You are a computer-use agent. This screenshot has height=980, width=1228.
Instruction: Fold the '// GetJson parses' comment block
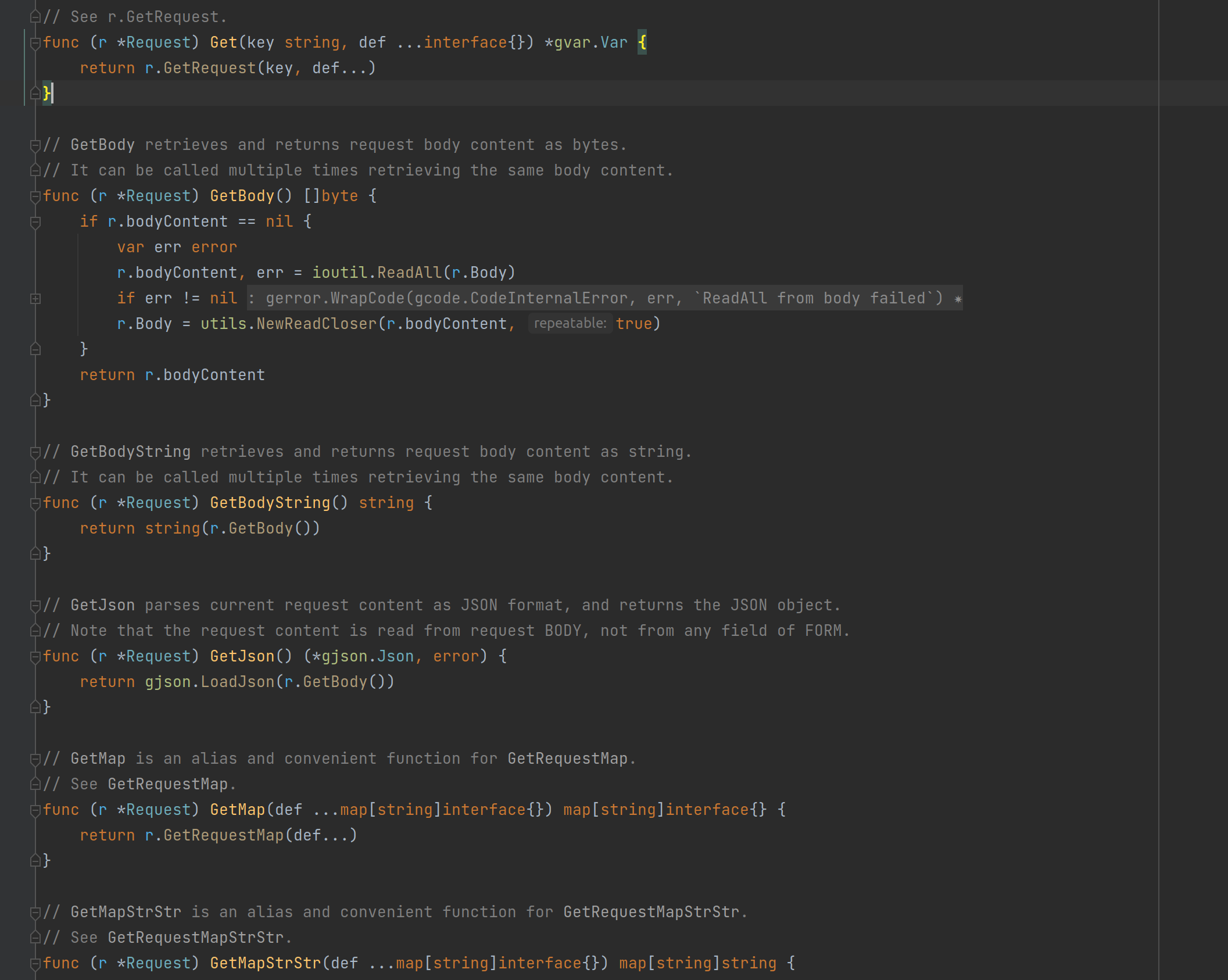tap(35, 606)
